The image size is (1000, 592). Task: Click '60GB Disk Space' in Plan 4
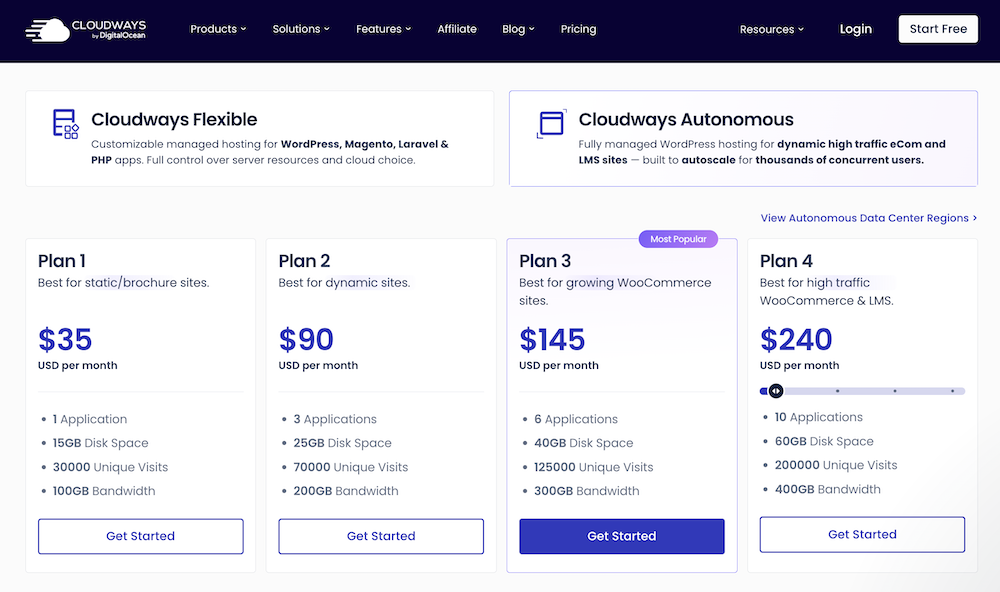click(824, 441)
